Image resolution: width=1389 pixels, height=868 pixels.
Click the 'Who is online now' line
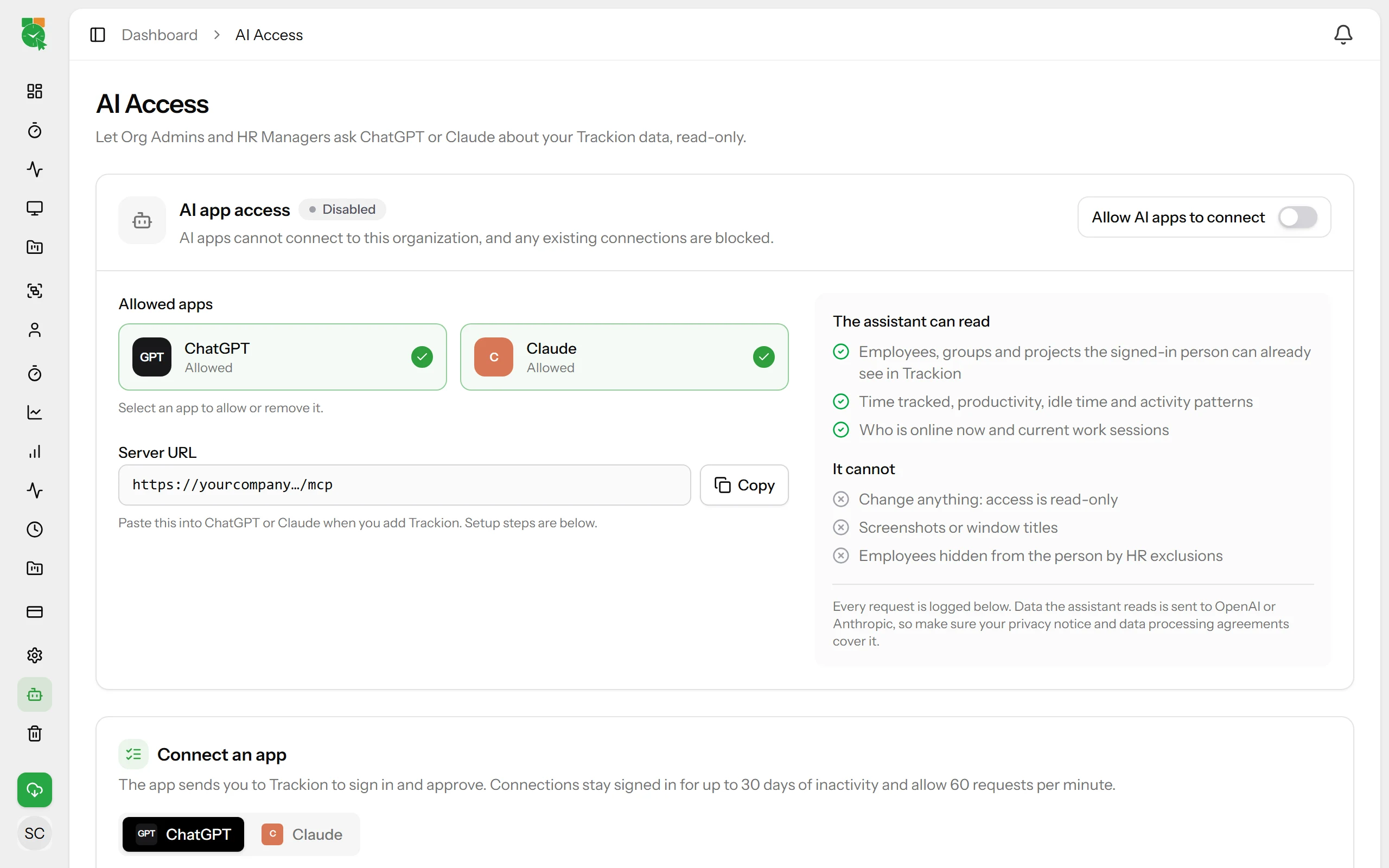[x=1014, y=430]
